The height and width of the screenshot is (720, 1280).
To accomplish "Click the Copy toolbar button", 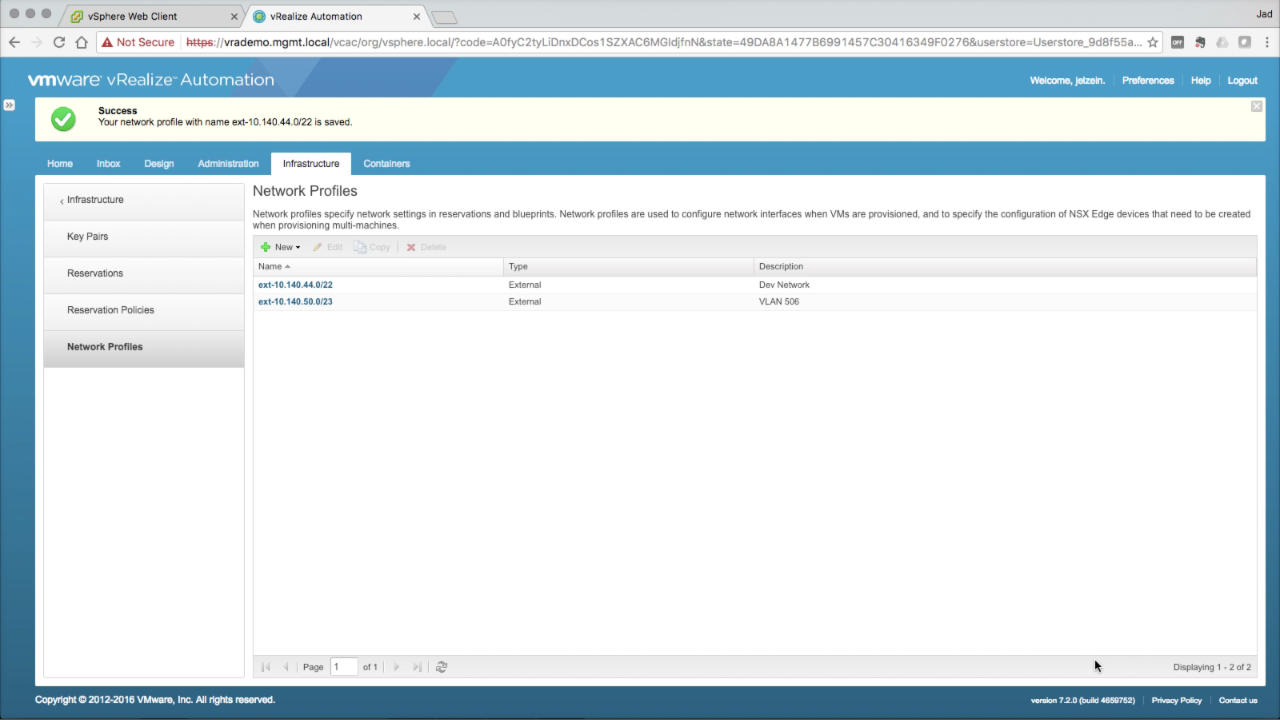I will (x=372, y=247).
